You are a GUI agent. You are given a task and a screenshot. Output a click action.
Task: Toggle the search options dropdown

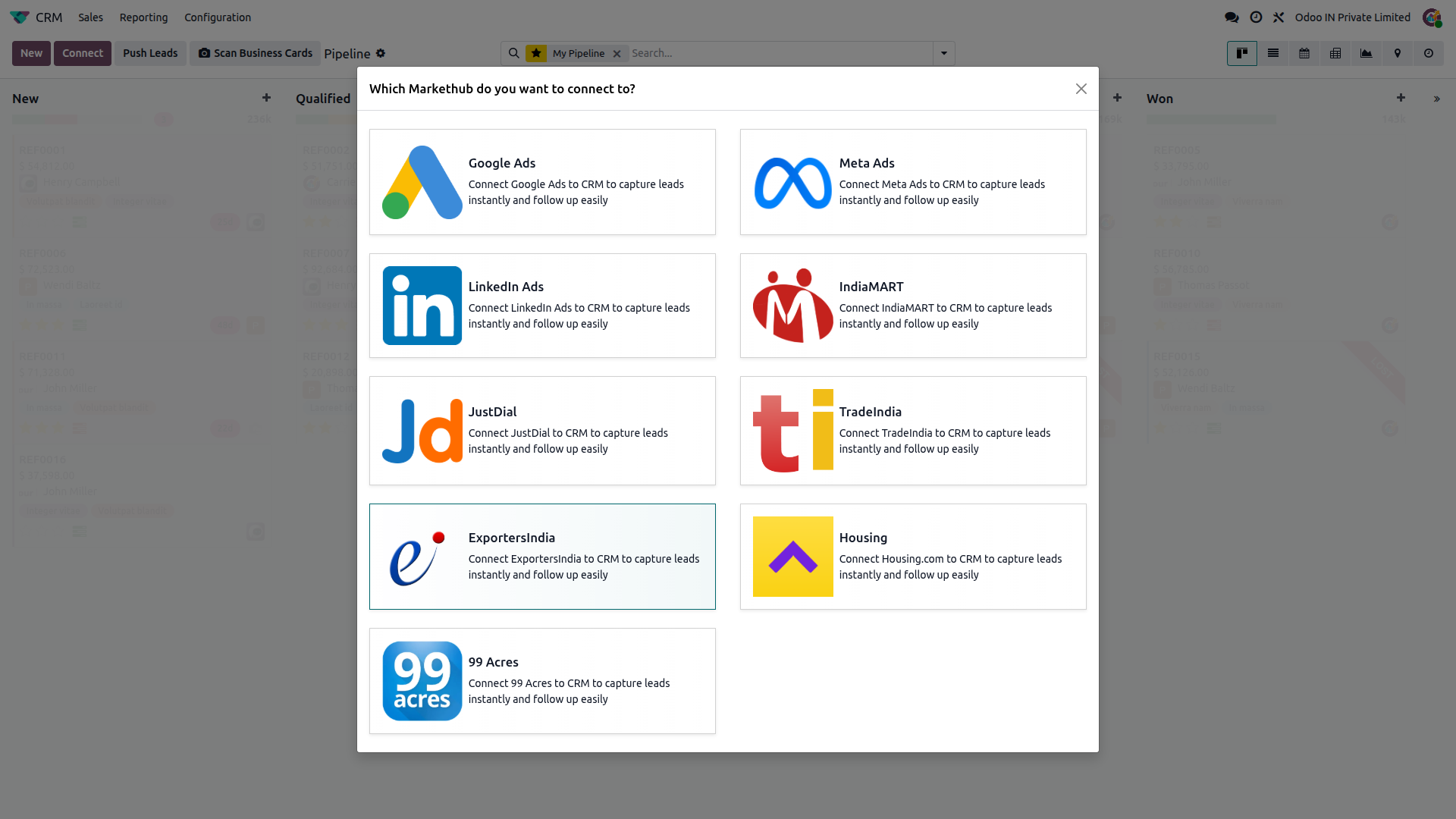[943, 53]
